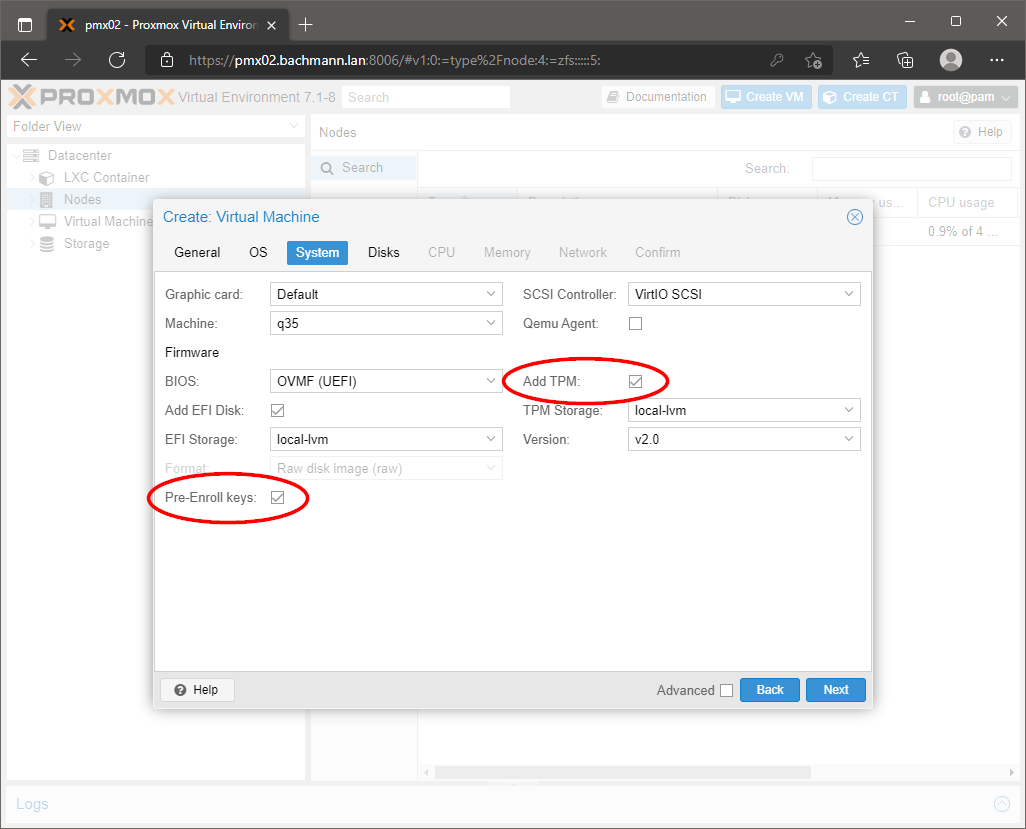
Task: Switch to the OS tab
Action: click(x=258, y=253)
